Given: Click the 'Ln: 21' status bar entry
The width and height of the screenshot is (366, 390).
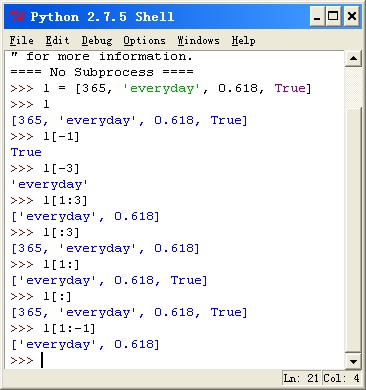Looking at the screenshot, I should click(301, 378).
